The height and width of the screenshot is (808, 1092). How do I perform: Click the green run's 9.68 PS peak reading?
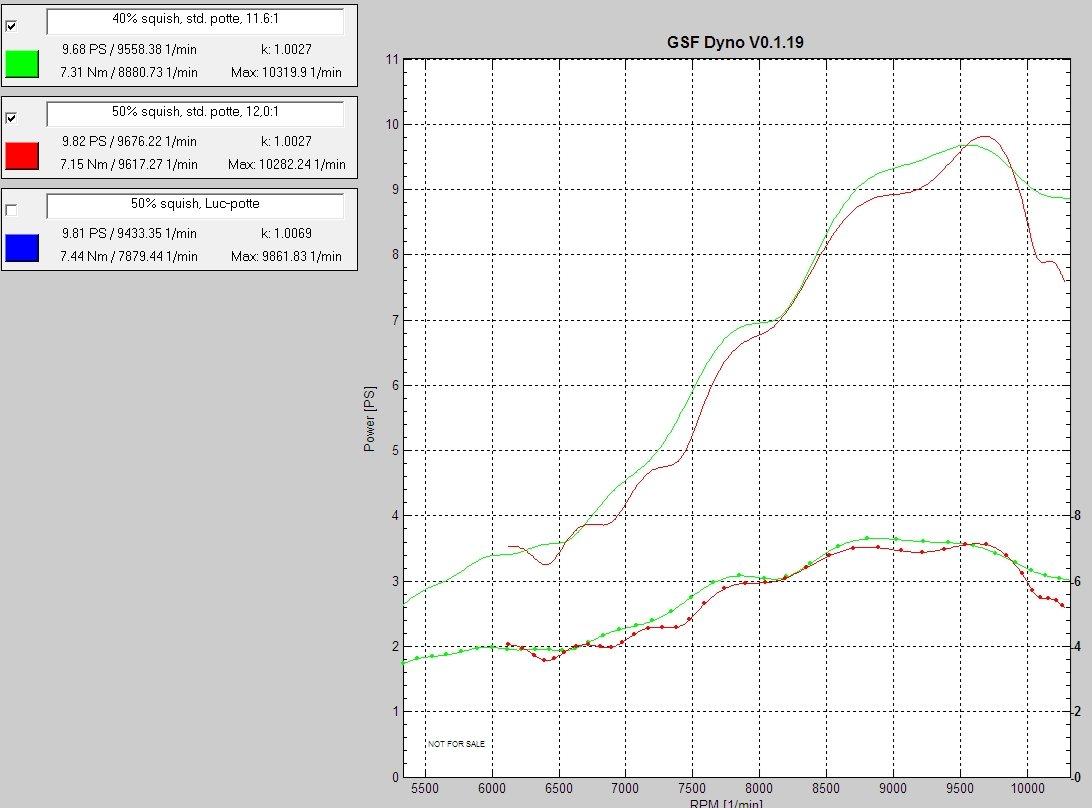coord(129,49)
